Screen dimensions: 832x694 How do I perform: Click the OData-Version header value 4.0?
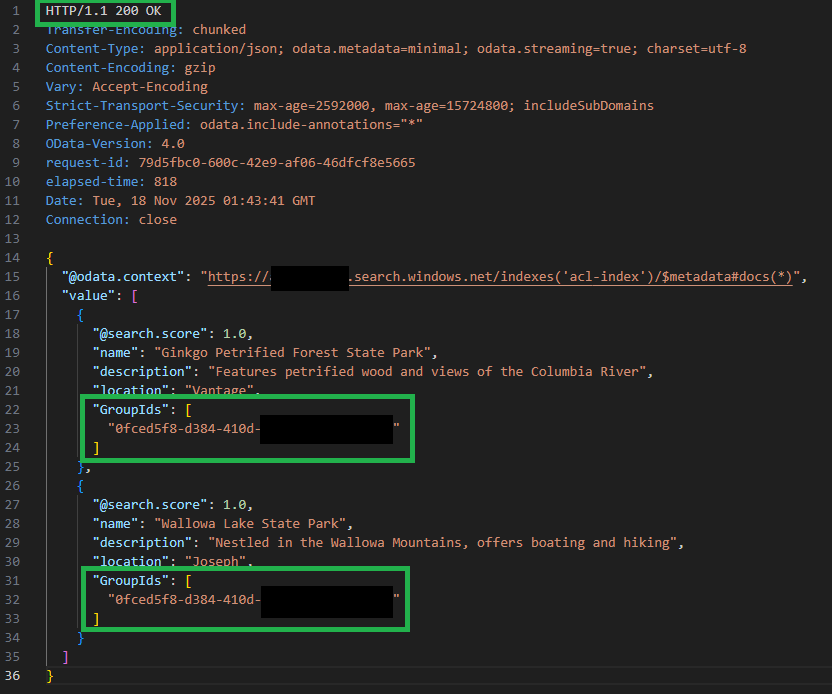click(172, 144)
